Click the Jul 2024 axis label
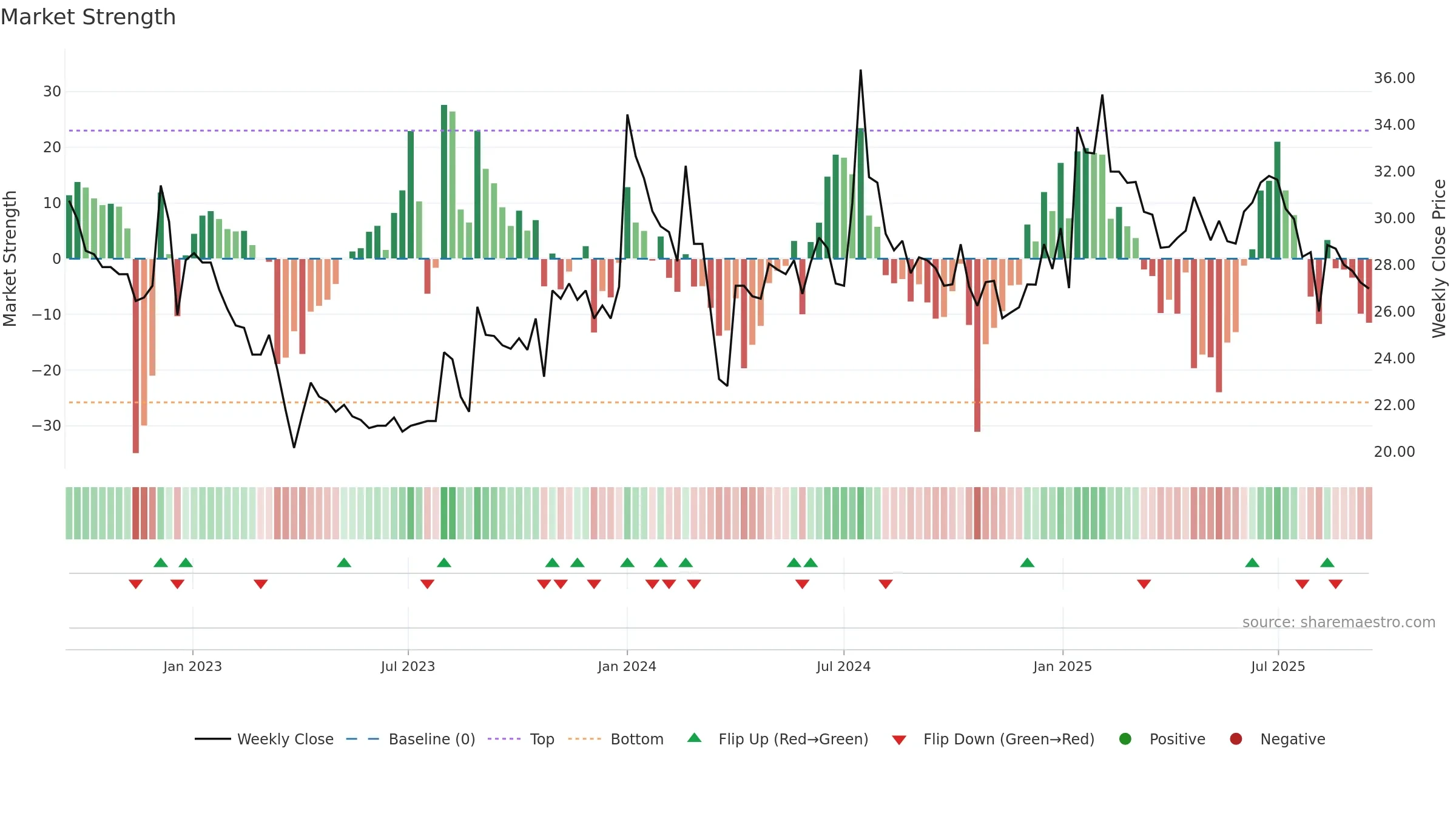The width and height of the screenshot is (1456, 819). [x=843, y=666]
